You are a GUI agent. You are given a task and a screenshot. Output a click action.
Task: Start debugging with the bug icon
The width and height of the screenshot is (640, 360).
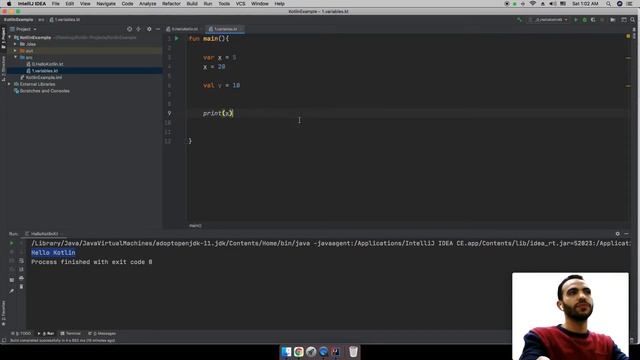click(x=584, y=20)
